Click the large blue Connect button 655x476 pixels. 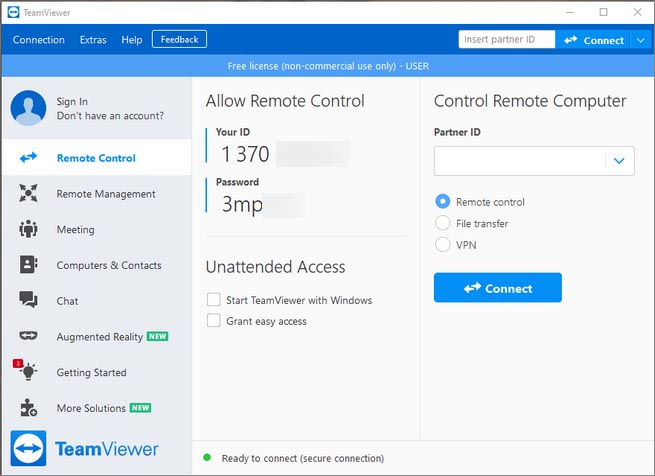tap(498, 288)
